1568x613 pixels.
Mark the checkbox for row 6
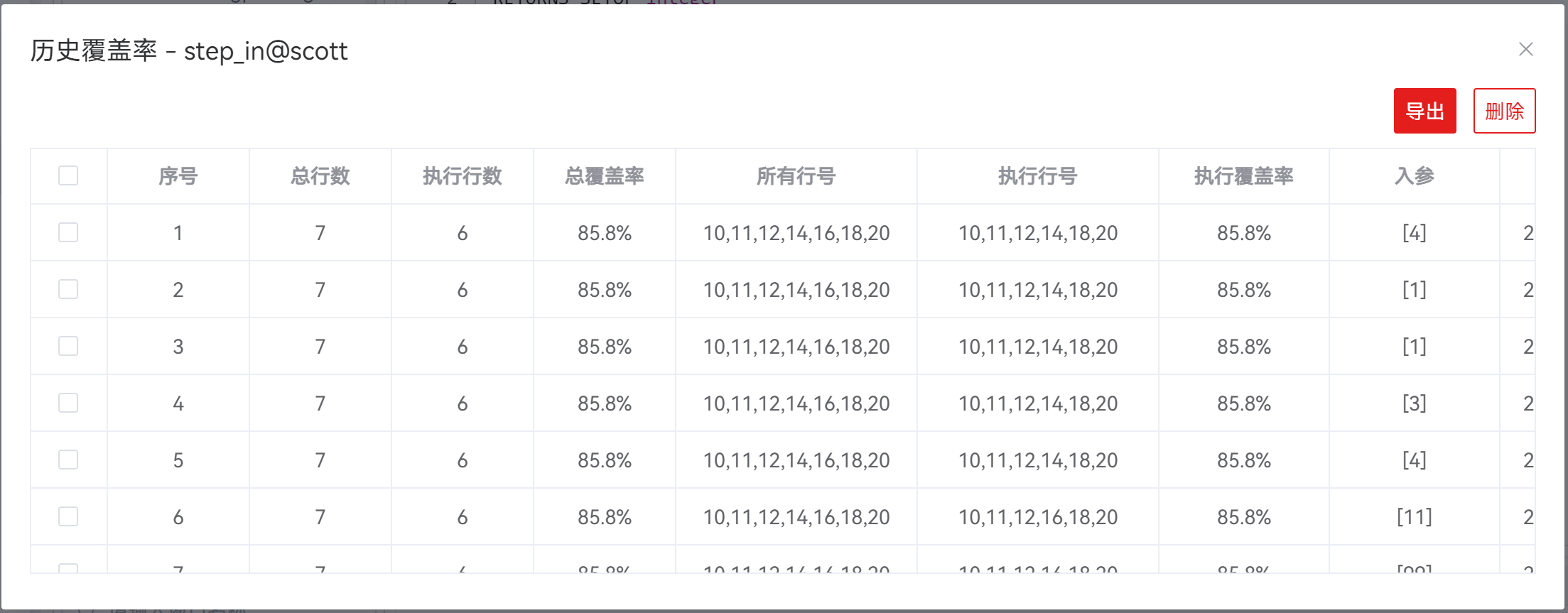(68, 516)
